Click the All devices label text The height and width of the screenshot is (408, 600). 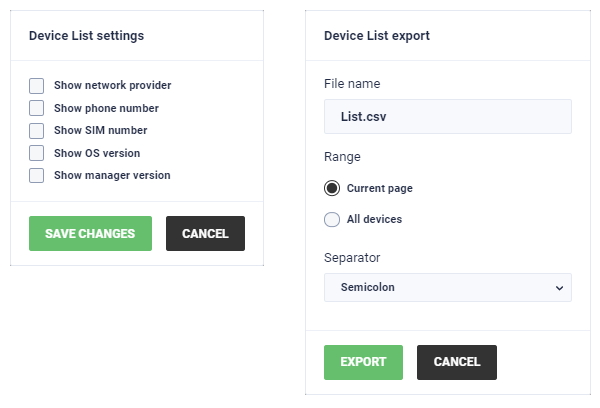(374, 219)
